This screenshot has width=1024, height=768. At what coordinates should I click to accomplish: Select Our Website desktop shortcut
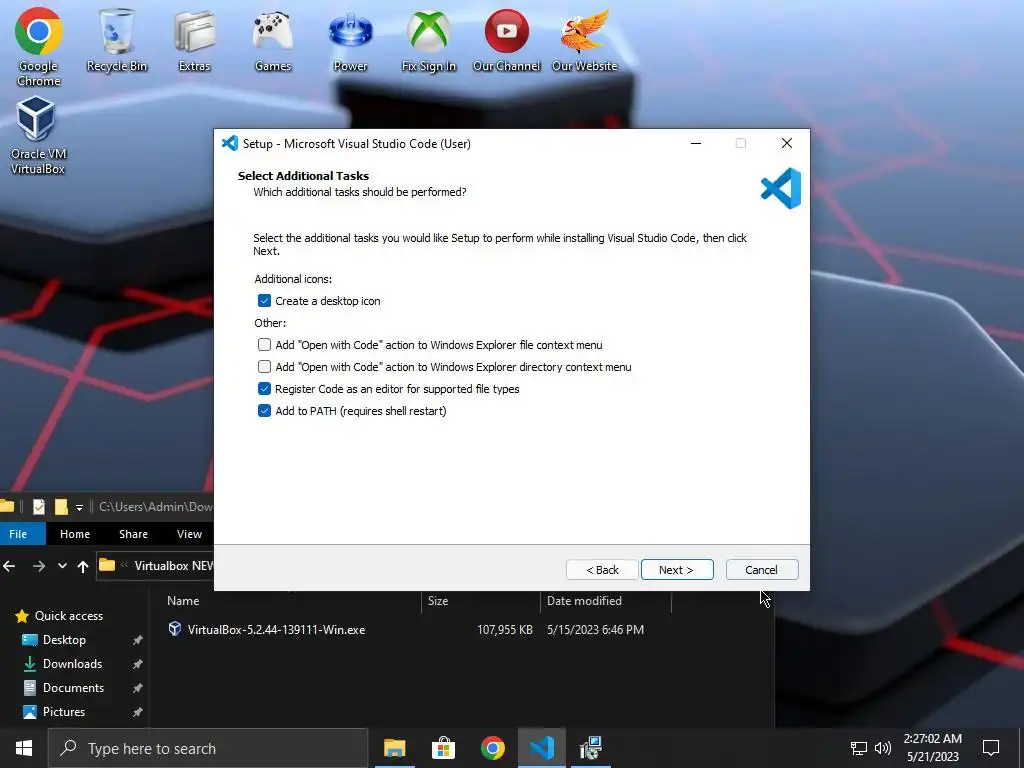coord(584,40)
